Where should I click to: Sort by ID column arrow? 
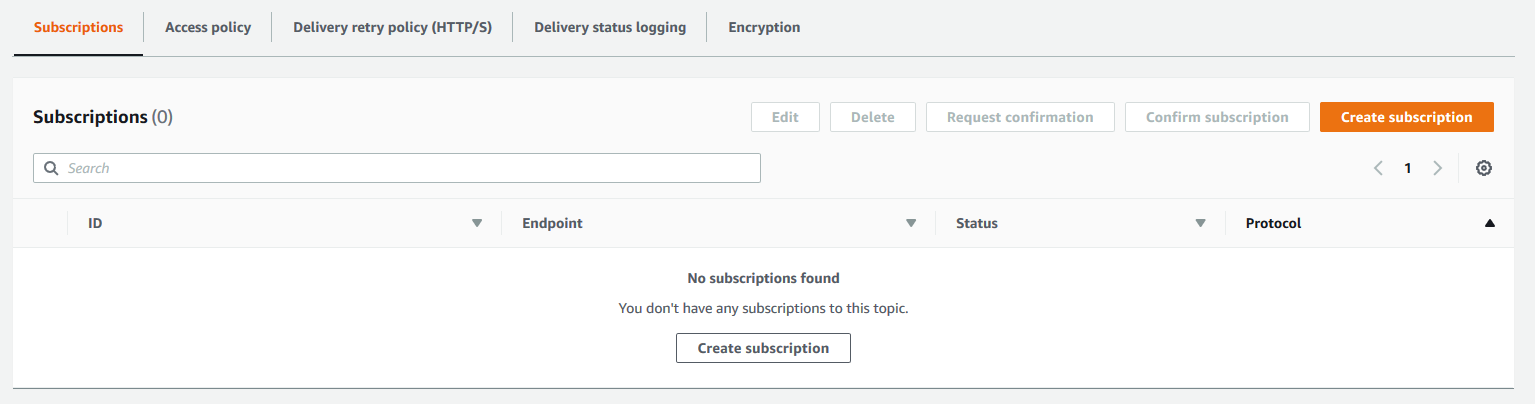pyautogui.click(x=477, y=223)
